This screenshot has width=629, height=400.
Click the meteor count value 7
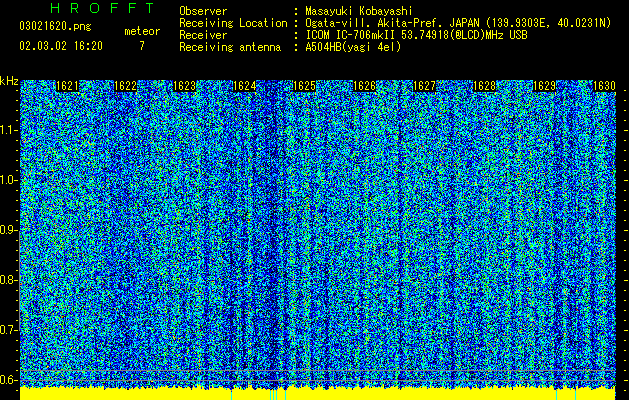pos(142,46)
